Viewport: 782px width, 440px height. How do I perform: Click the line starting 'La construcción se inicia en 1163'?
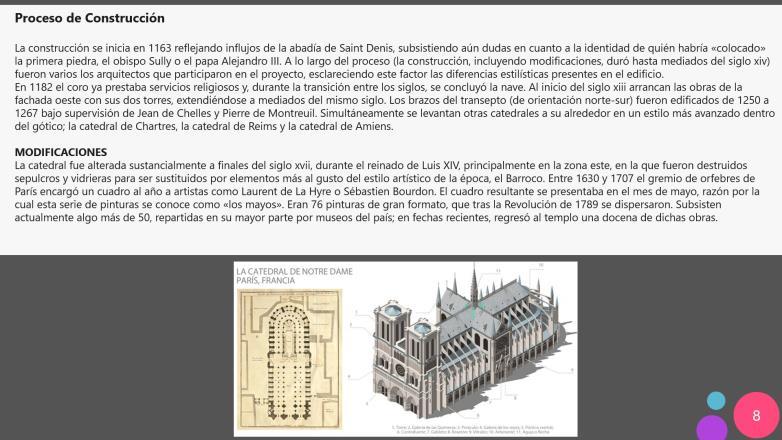point(390,48)
